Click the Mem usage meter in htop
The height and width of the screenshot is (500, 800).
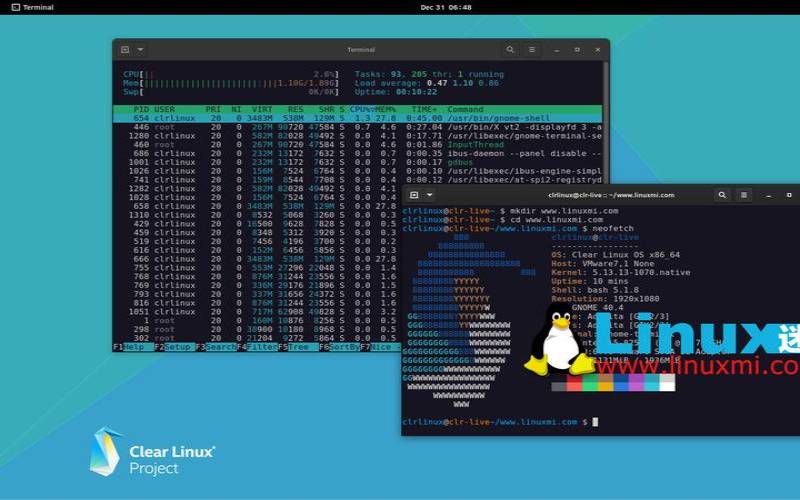[231, 83]
